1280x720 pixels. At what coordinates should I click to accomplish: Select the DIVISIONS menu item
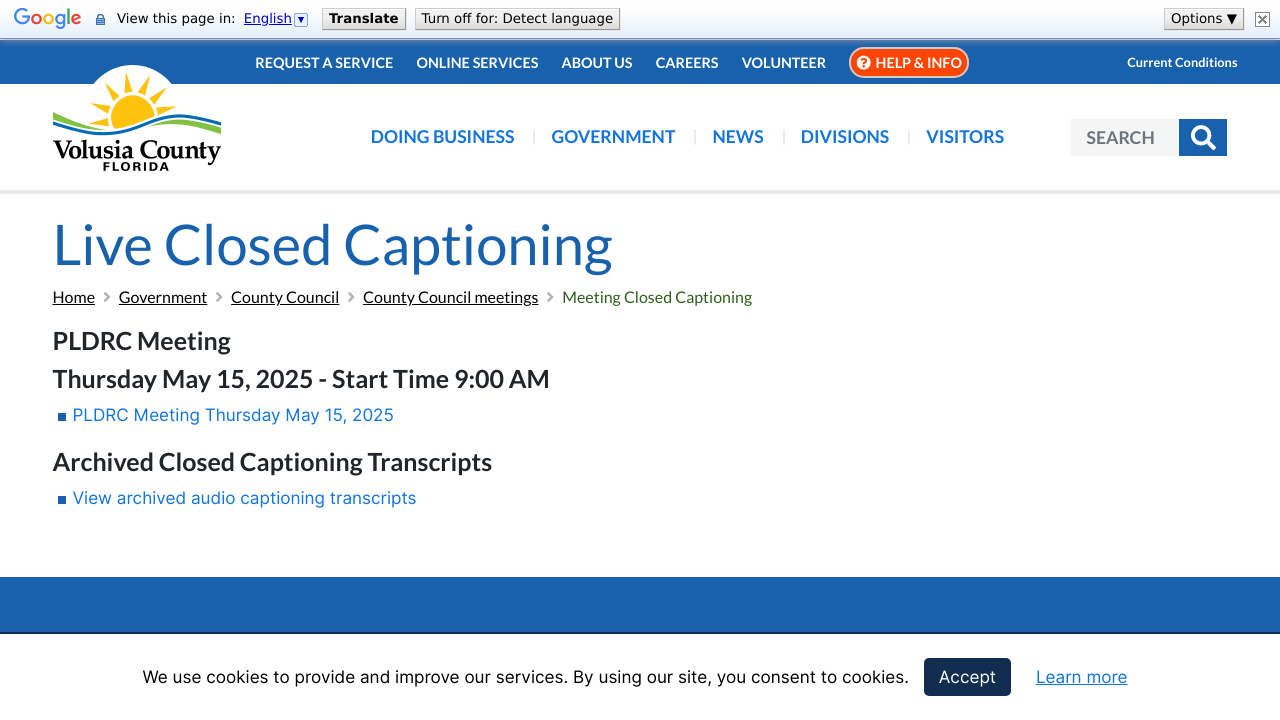coord(844,137)
